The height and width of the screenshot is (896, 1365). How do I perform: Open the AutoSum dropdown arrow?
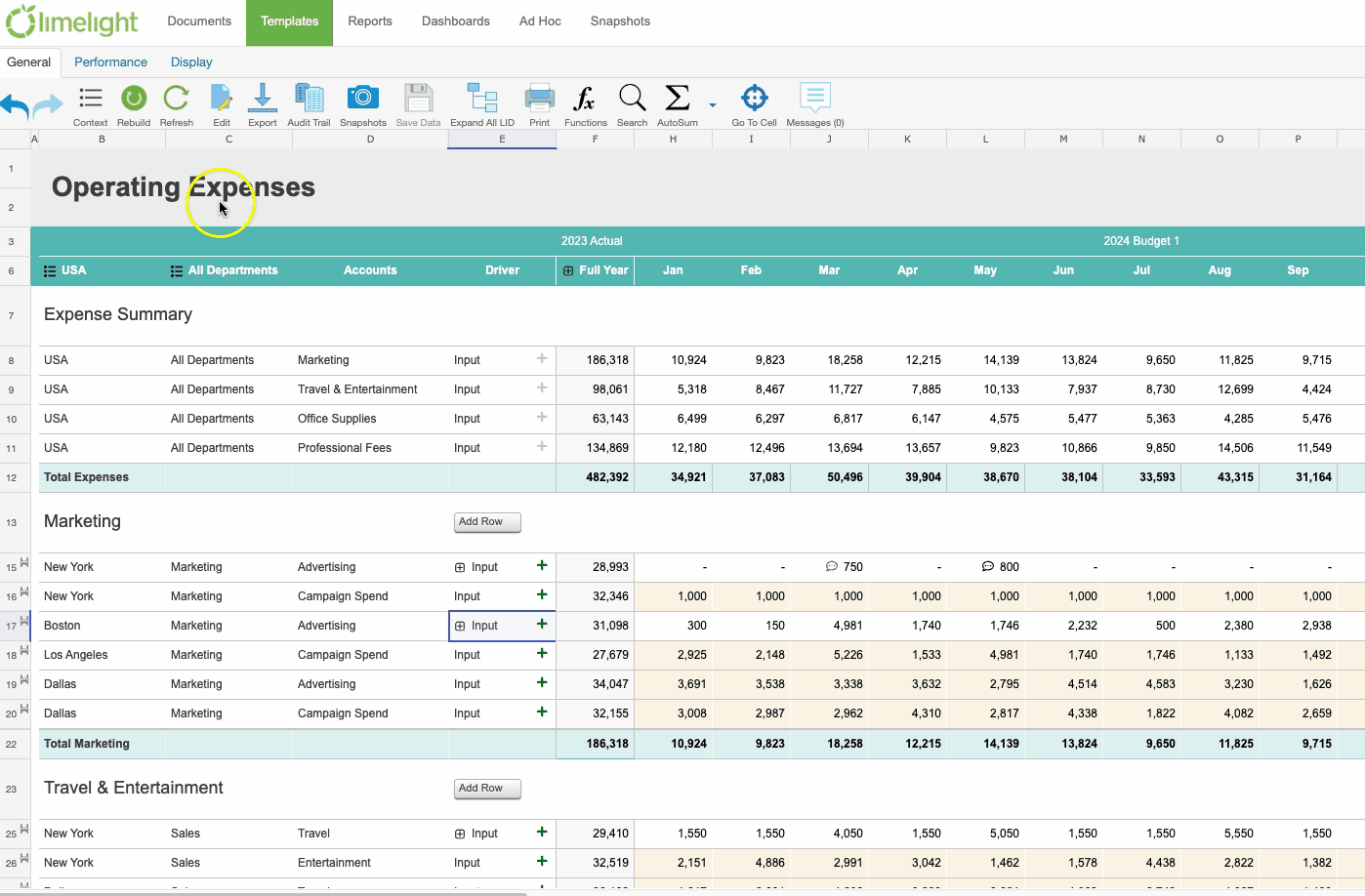point(713,104)
